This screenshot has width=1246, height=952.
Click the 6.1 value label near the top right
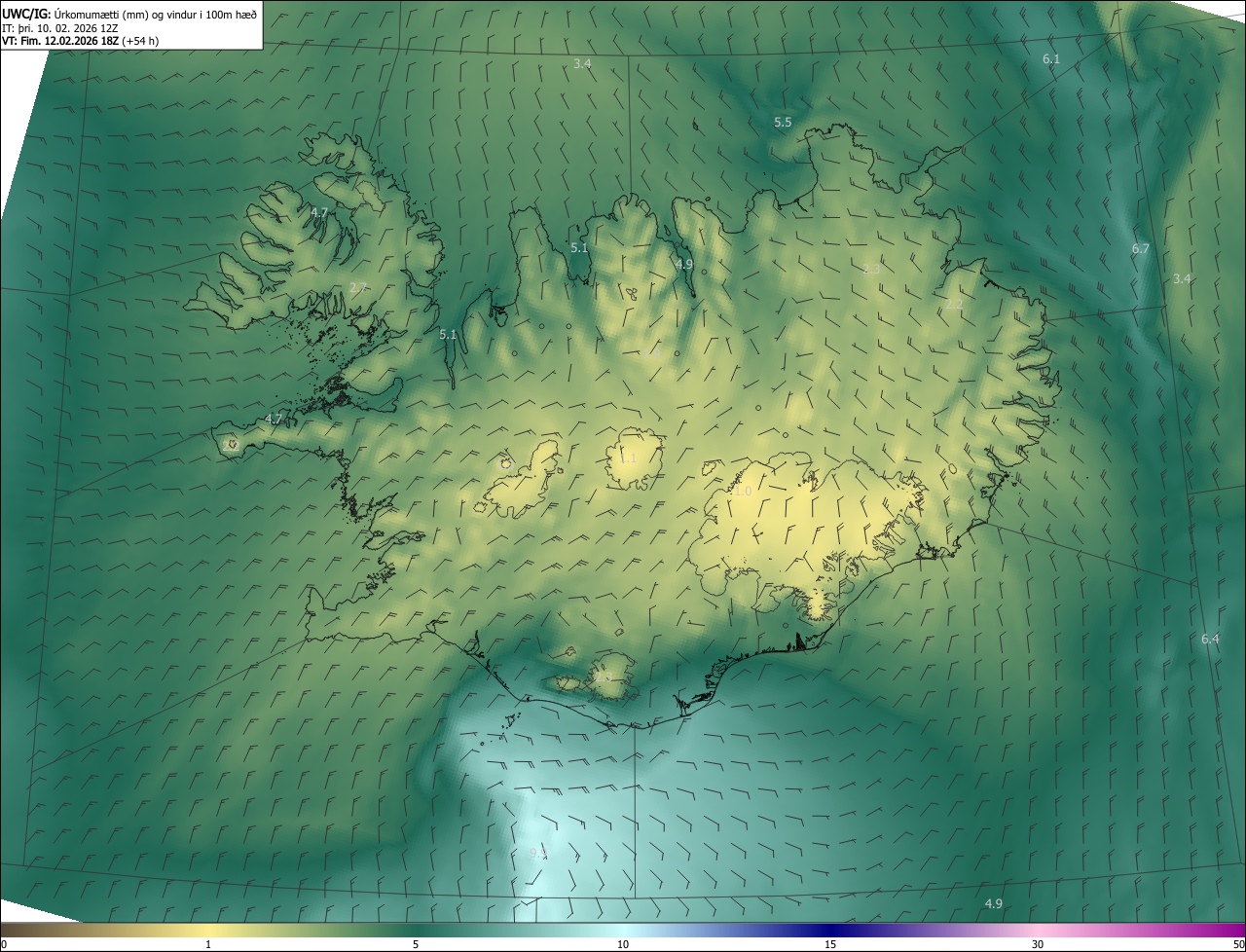click(x=1051, y=59)
